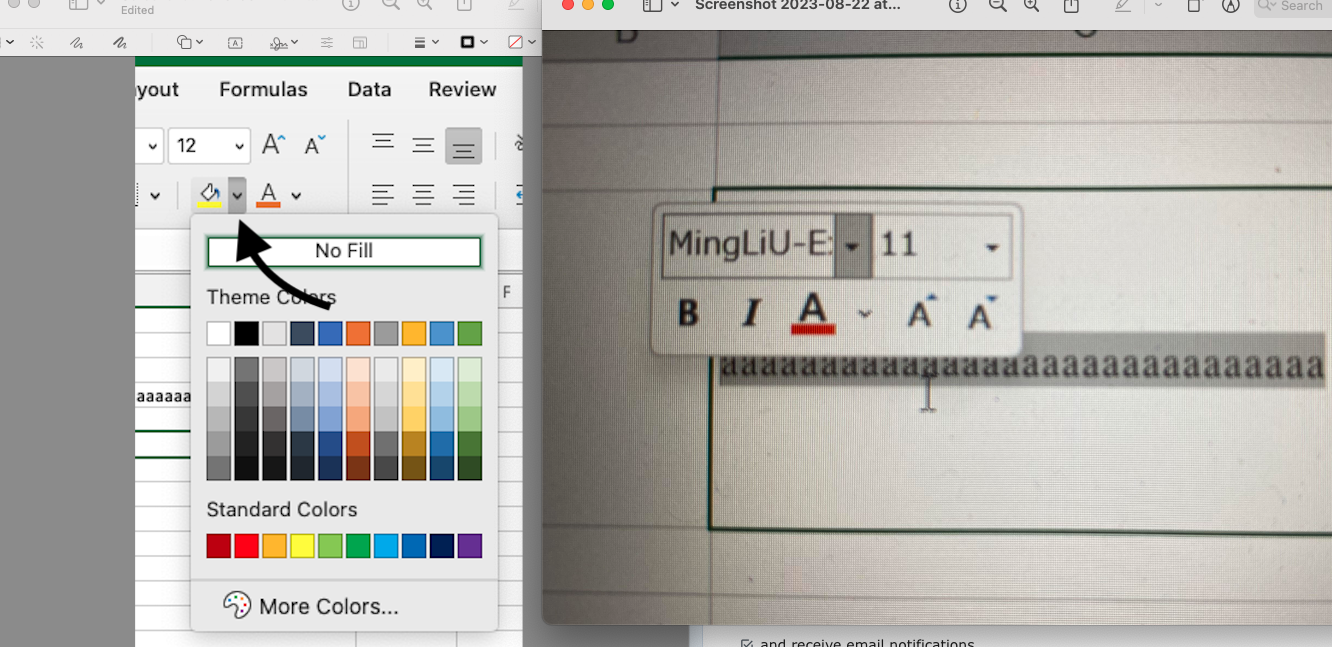
Task: Open the Data ribbon tab
Action: point(369,89)
